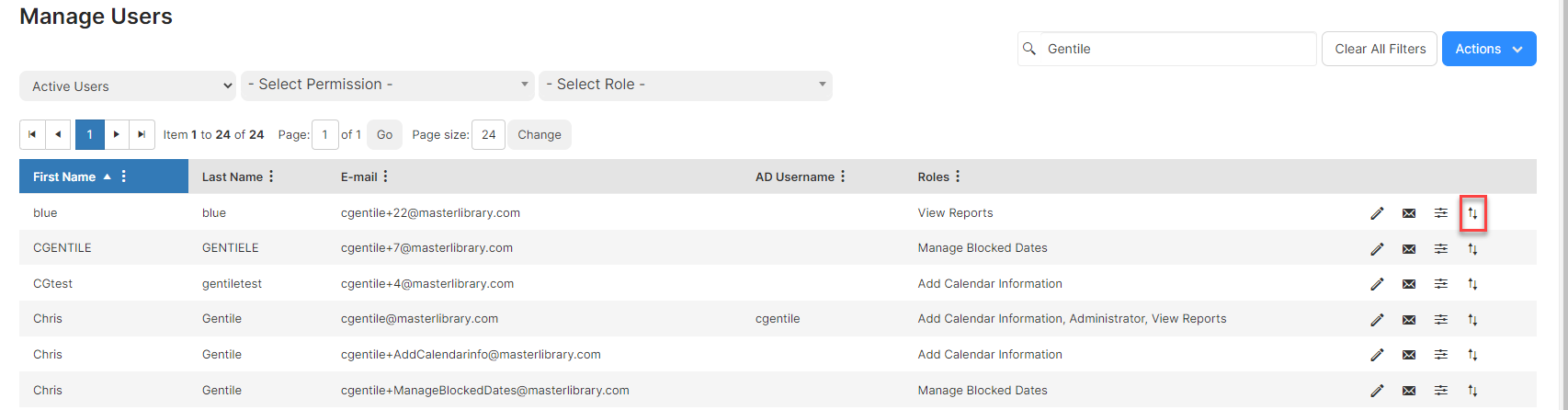The image size is (1568, 410).
Task: Click the pencil icon for cgentile@masterlibrary.com row
Action: 1377,320
